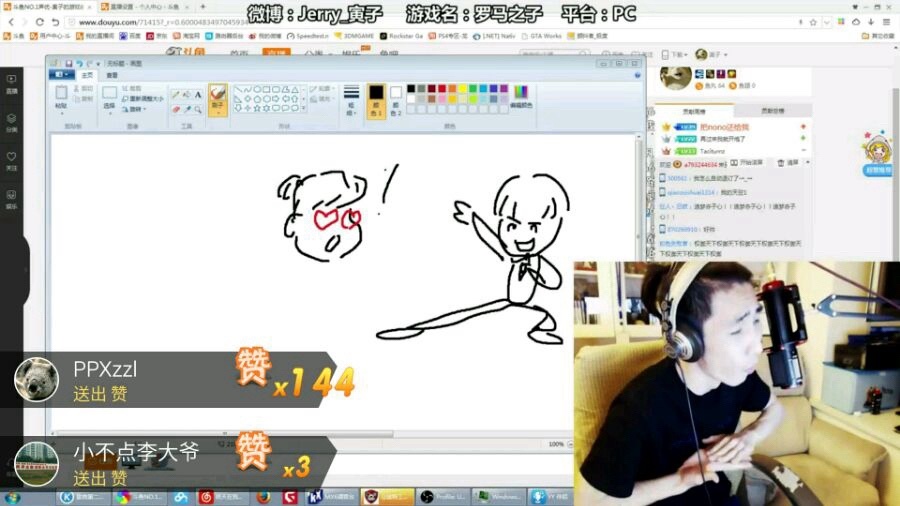Expand the Brushes dropdown arrow

(218, 113)
